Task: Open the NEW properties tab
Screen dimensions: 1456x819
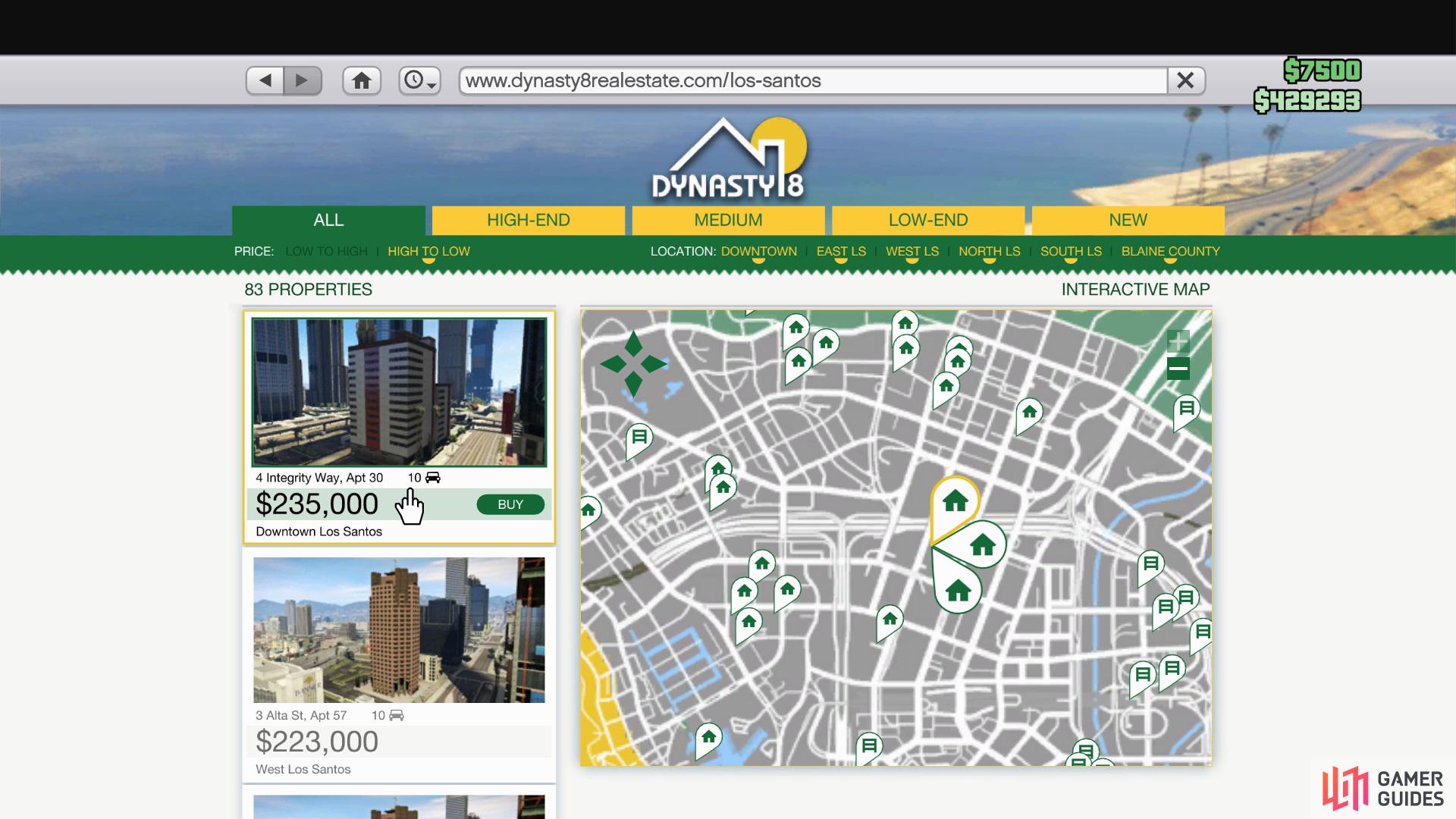Action: pyautogui.click(x=1128, y=220)
